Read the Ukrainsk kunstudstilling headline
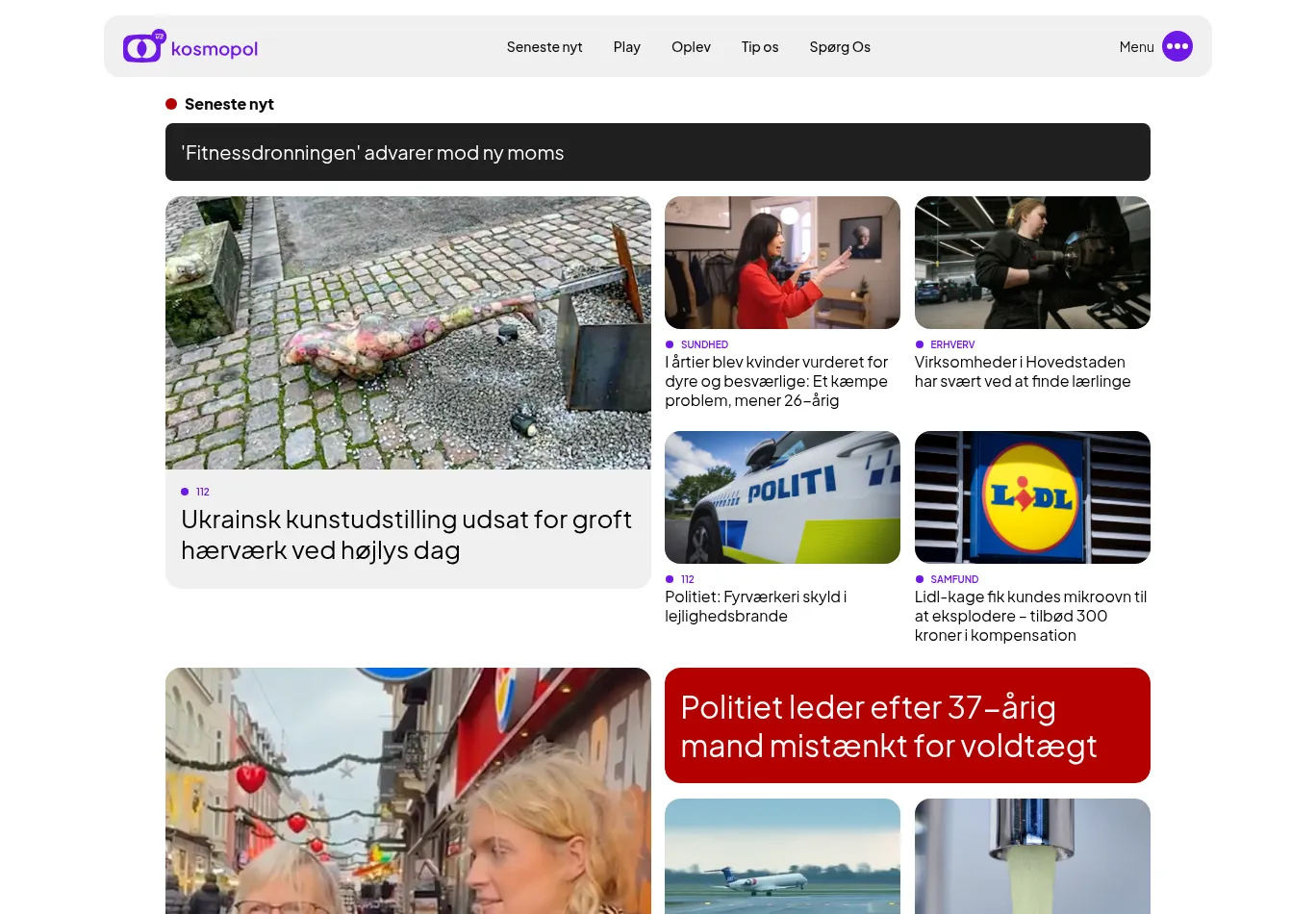Image resolution: width=1316 pixels, height=914 pixels. pos(406,535)
